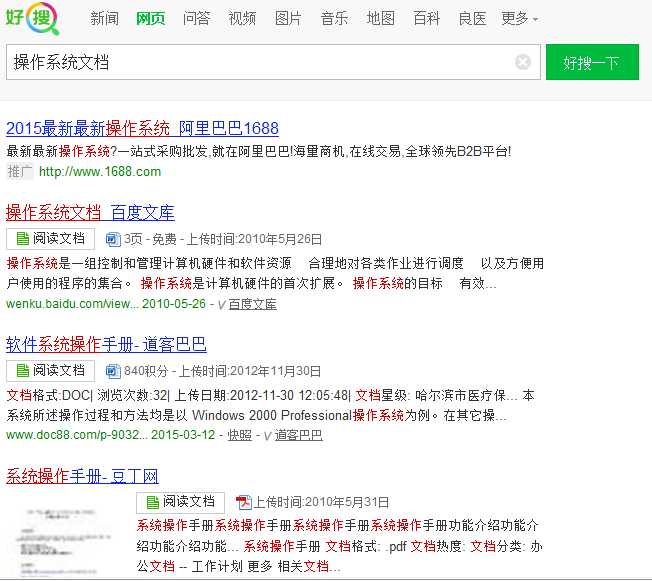This screenshot has width=652, height=581.
Task: Click the search field containing 操作系统文档
Action: [273, 62]
